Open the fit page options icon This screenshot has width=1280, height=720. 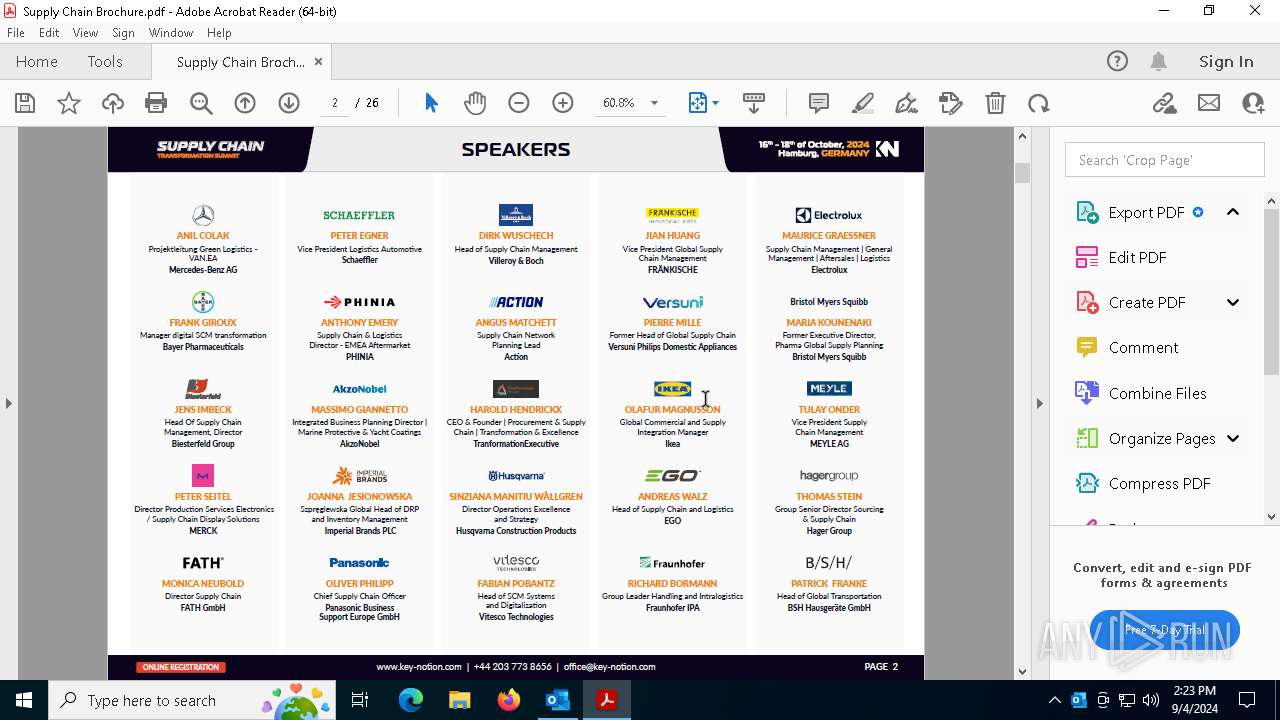pyautogui.click(x=703, y=103)
